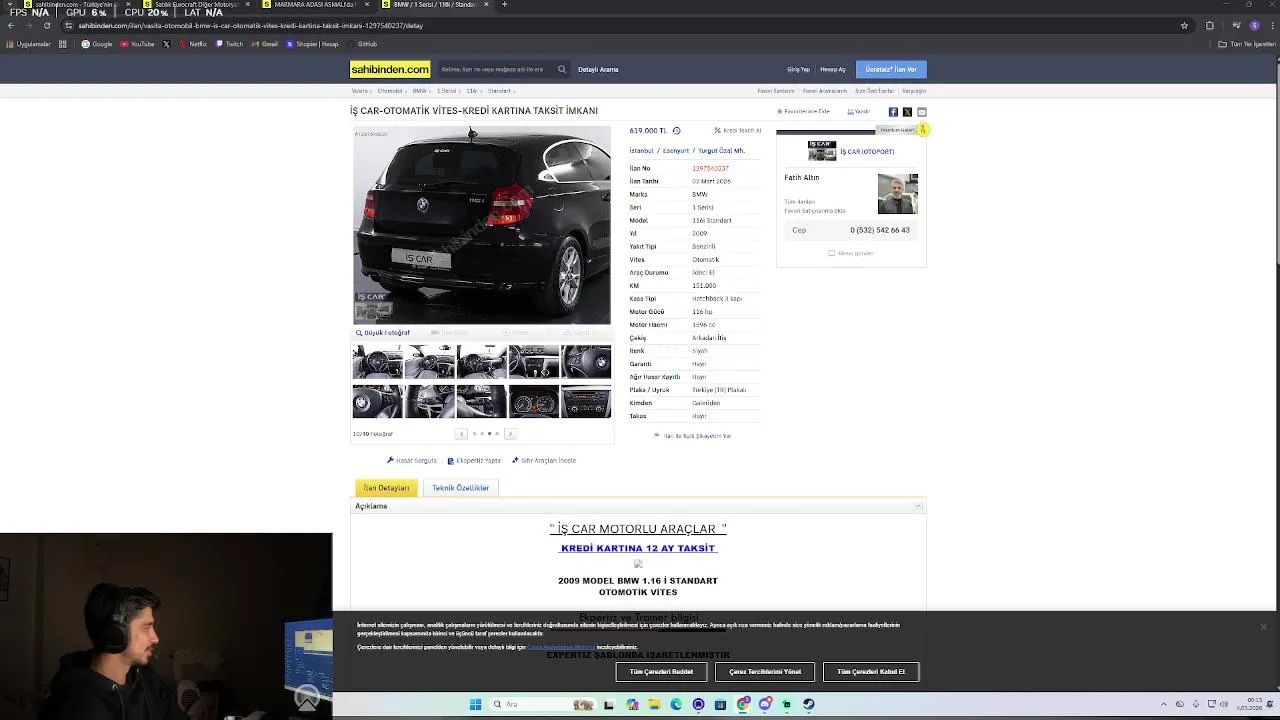Click Ekspertiz Yaptır link
The width and height of the screenshot is (1280, 720).
click(x=474, y=461)
